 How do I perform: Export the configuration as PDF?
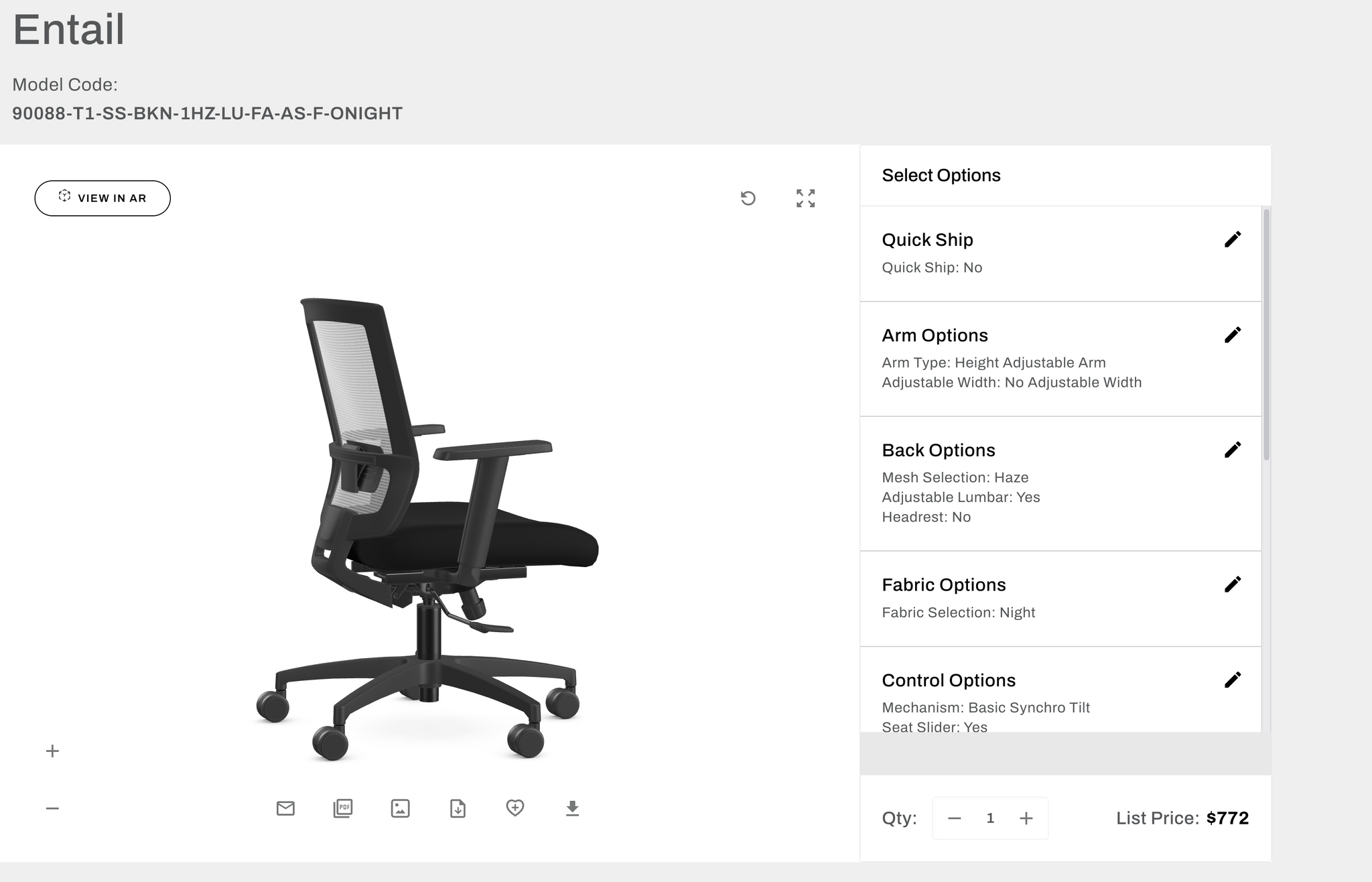pos(343,808)
